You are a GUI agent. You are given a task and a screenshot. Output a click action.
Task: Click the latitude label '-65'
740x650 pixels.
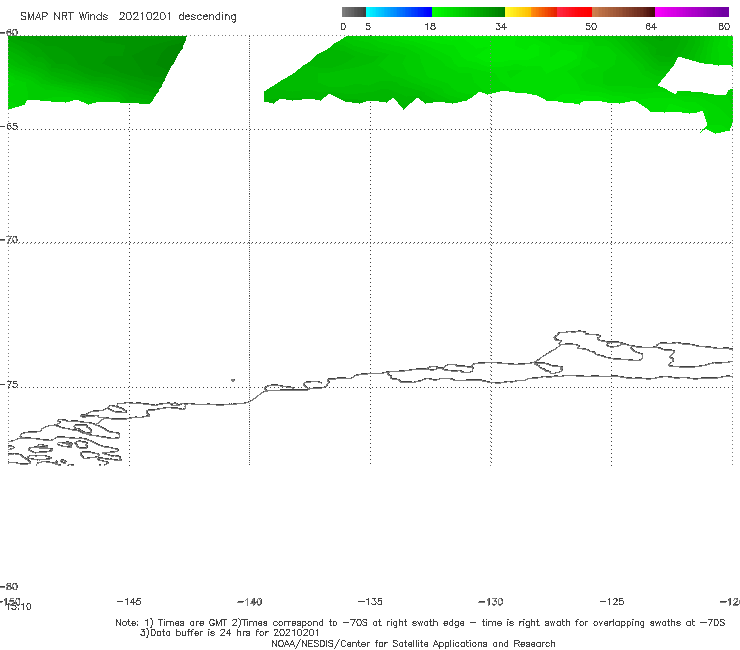click(x=9, y=127)
